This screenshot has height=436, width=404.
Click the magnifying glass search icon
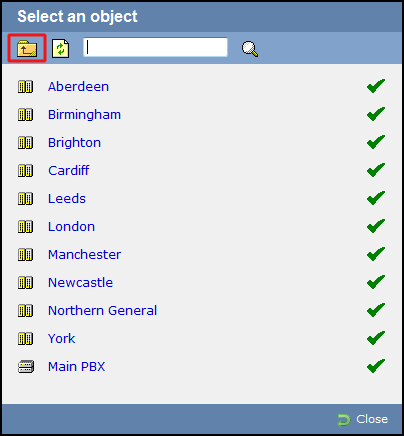pyautogui.click(x=250, y=49)
